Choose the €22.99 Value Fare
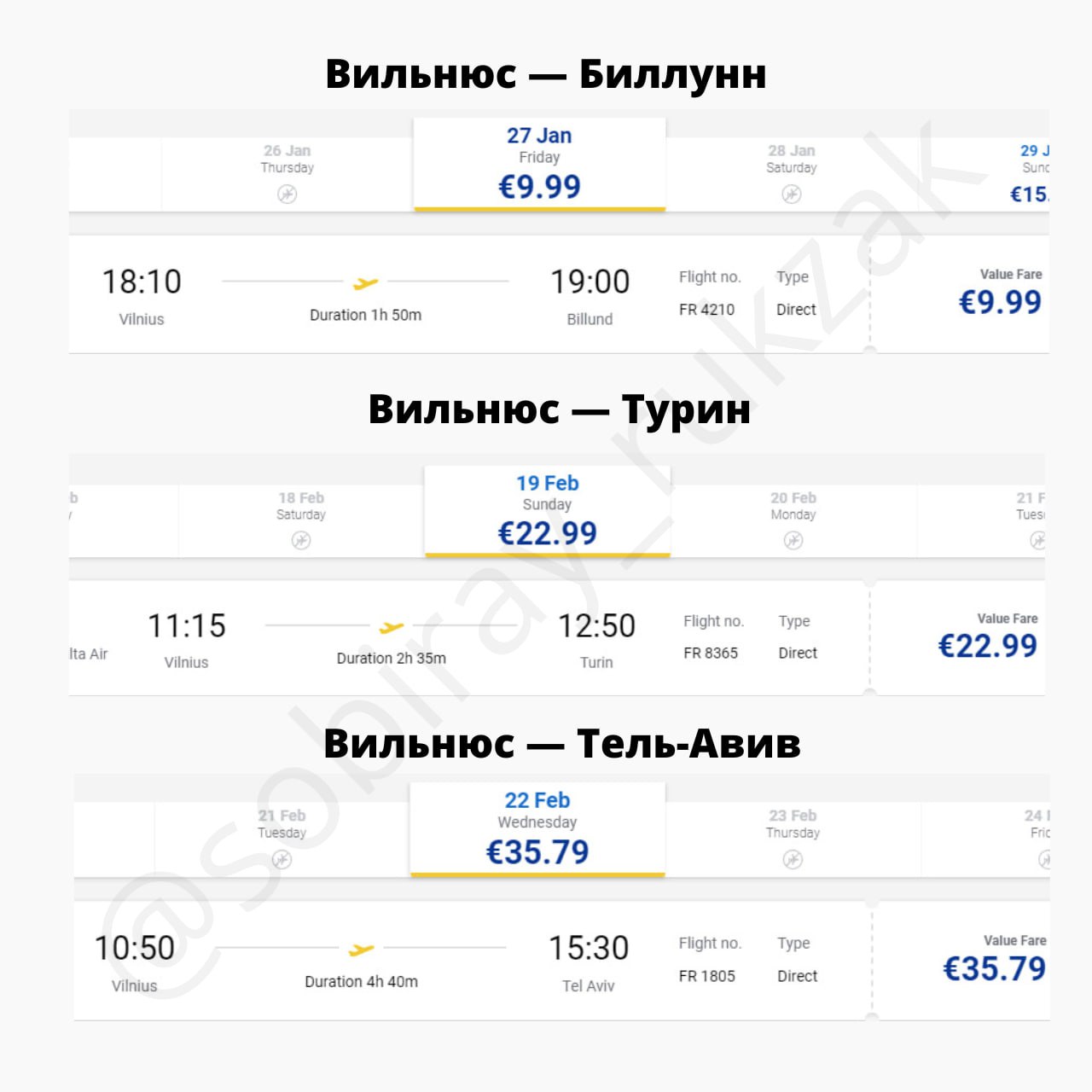The image size is (1092, 1092). [x=987, y=646]
